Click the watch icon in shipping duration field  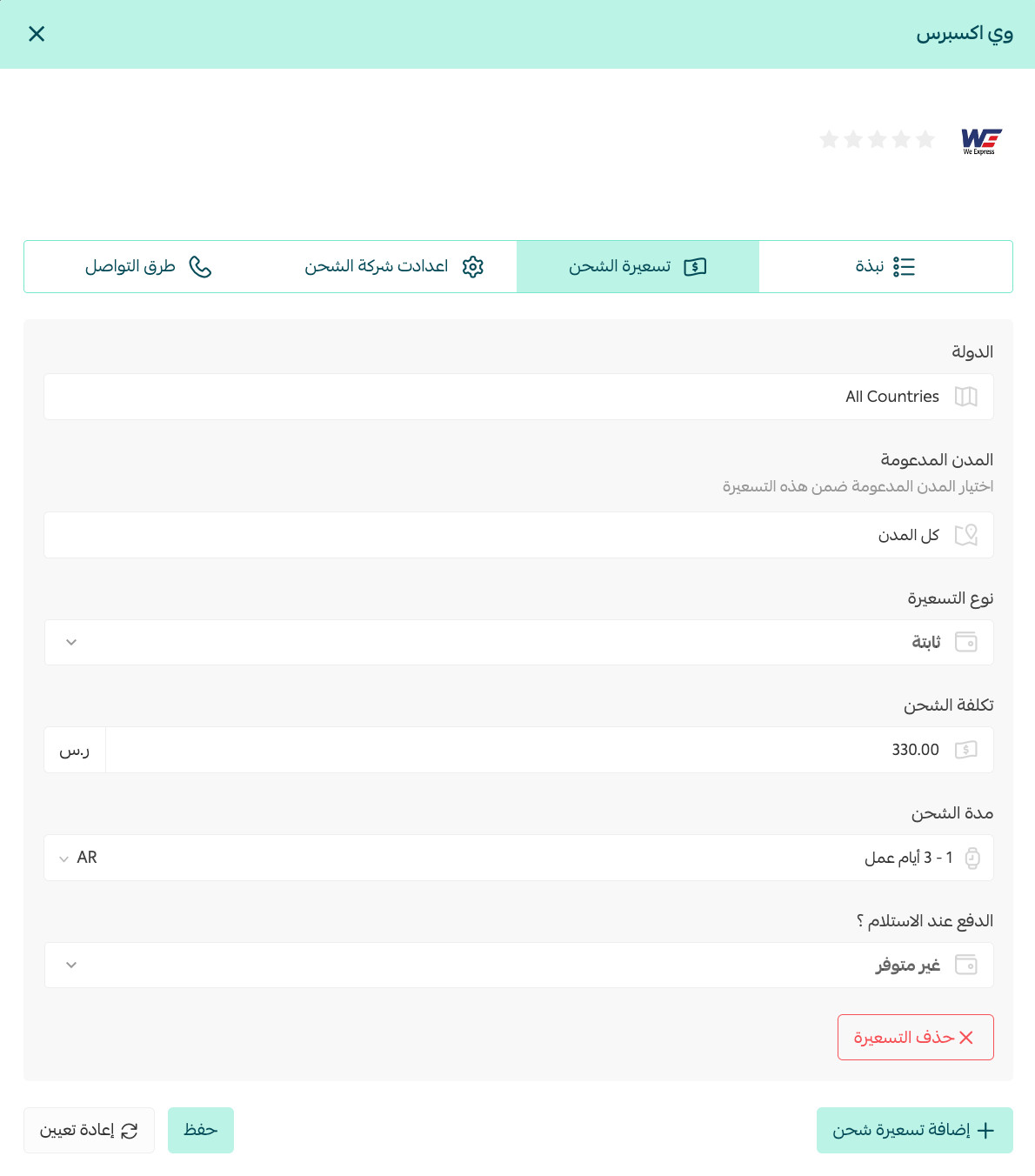[972, 858]
